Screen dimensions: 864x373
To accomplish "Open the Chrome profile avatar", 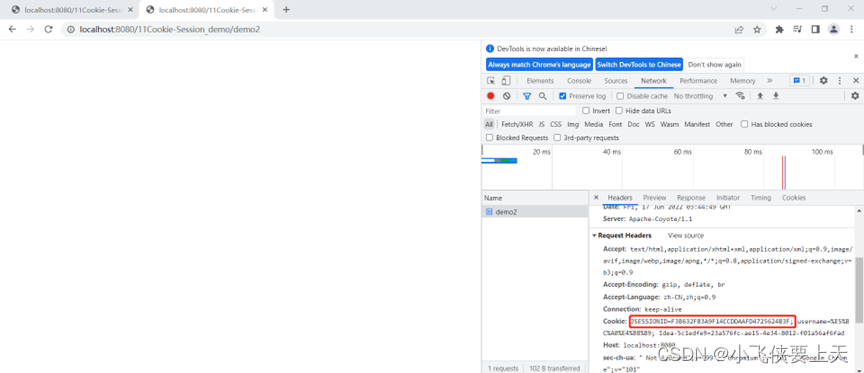I will pos(834,29).
